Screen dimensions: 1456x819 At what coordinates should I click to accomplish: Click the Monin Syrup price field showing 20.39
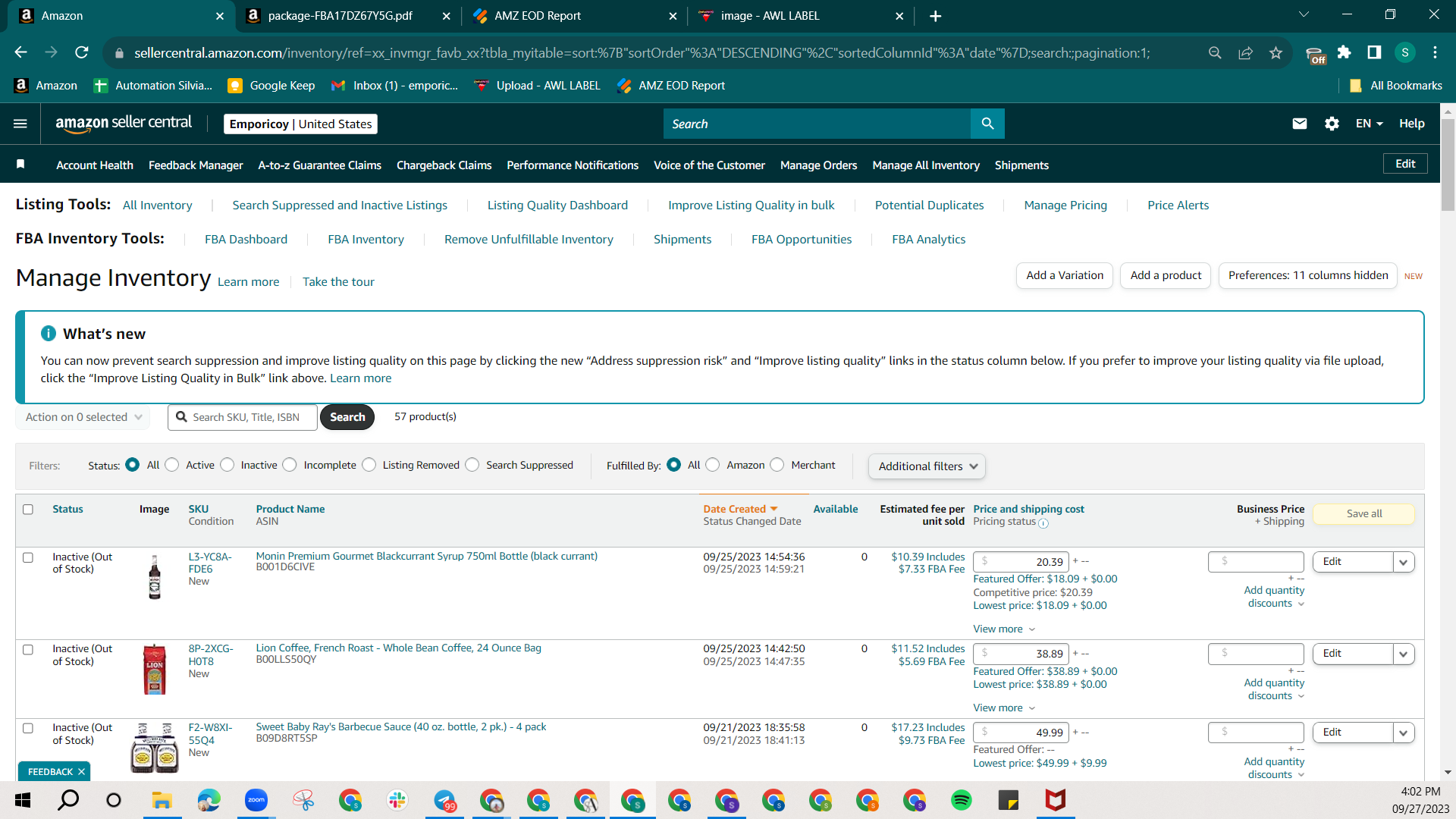(1021, 562)
